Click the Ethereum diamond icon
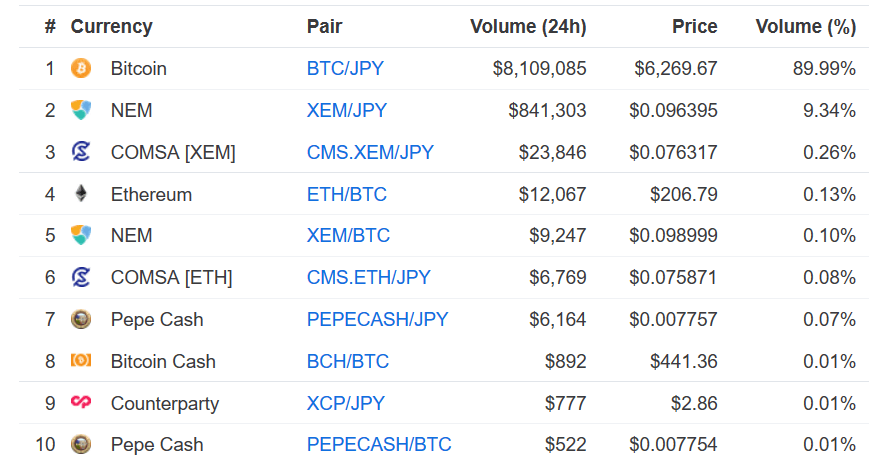The height and width of the screenshot is (464, 869). coord(81,193)
